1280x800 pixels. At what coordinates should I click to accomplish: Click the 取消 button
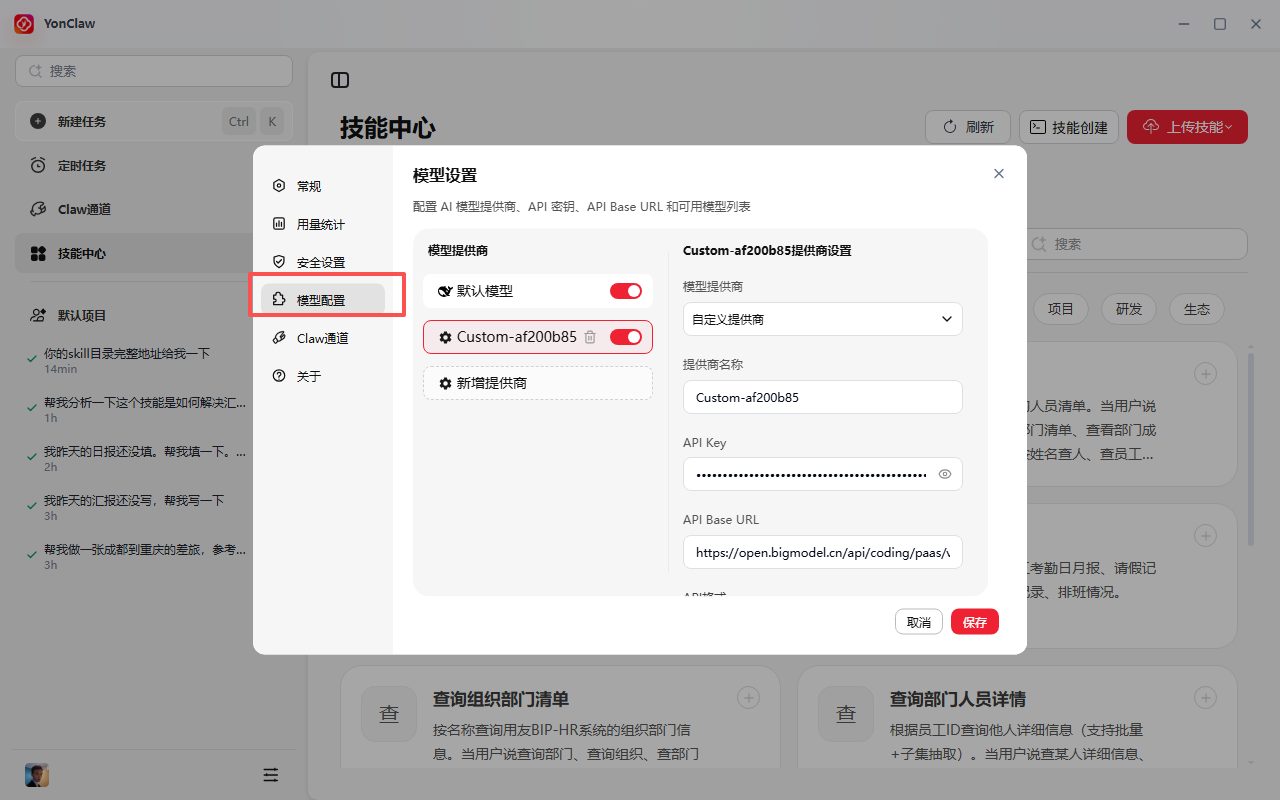coord(919,622)
